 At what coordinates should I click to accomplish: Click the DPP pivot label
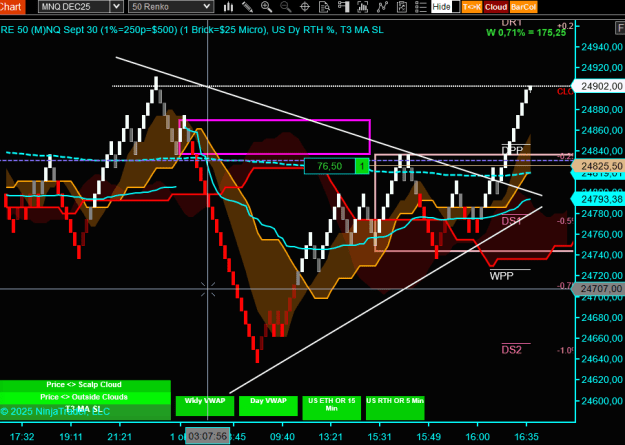(x=512, y=150)
